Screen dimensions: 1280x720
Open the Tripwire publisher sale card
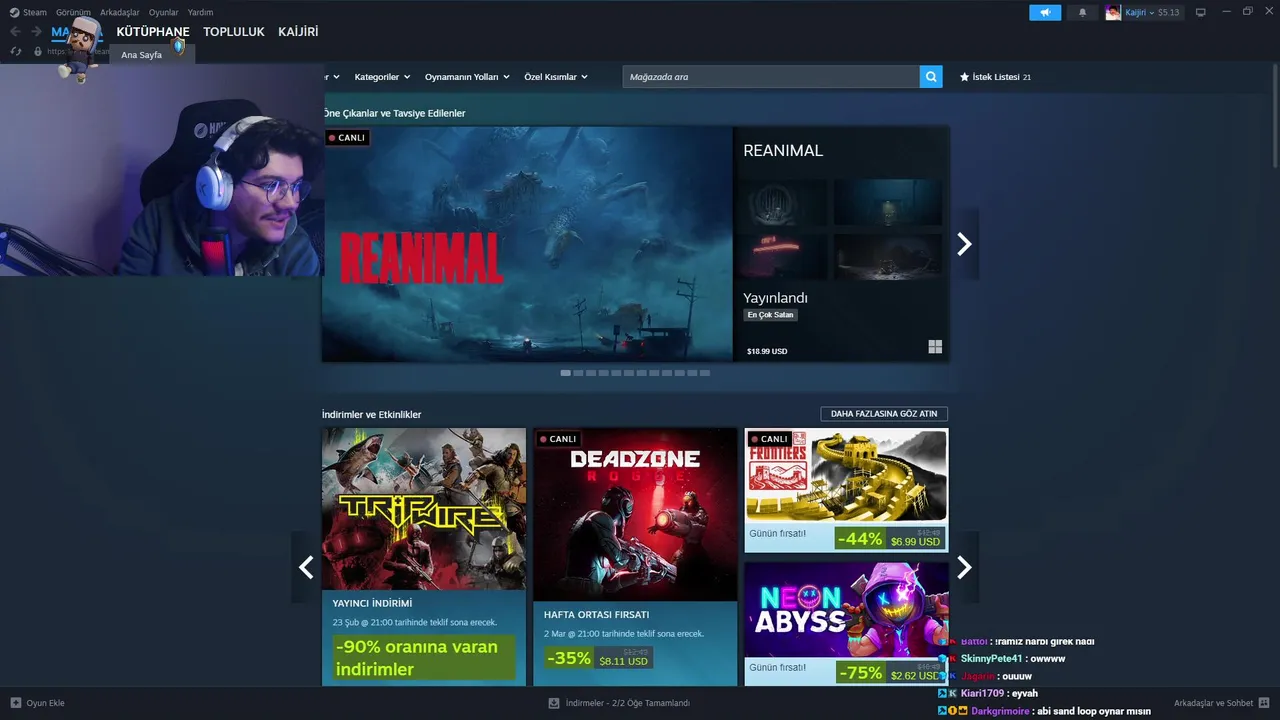(x=424, y=556)
